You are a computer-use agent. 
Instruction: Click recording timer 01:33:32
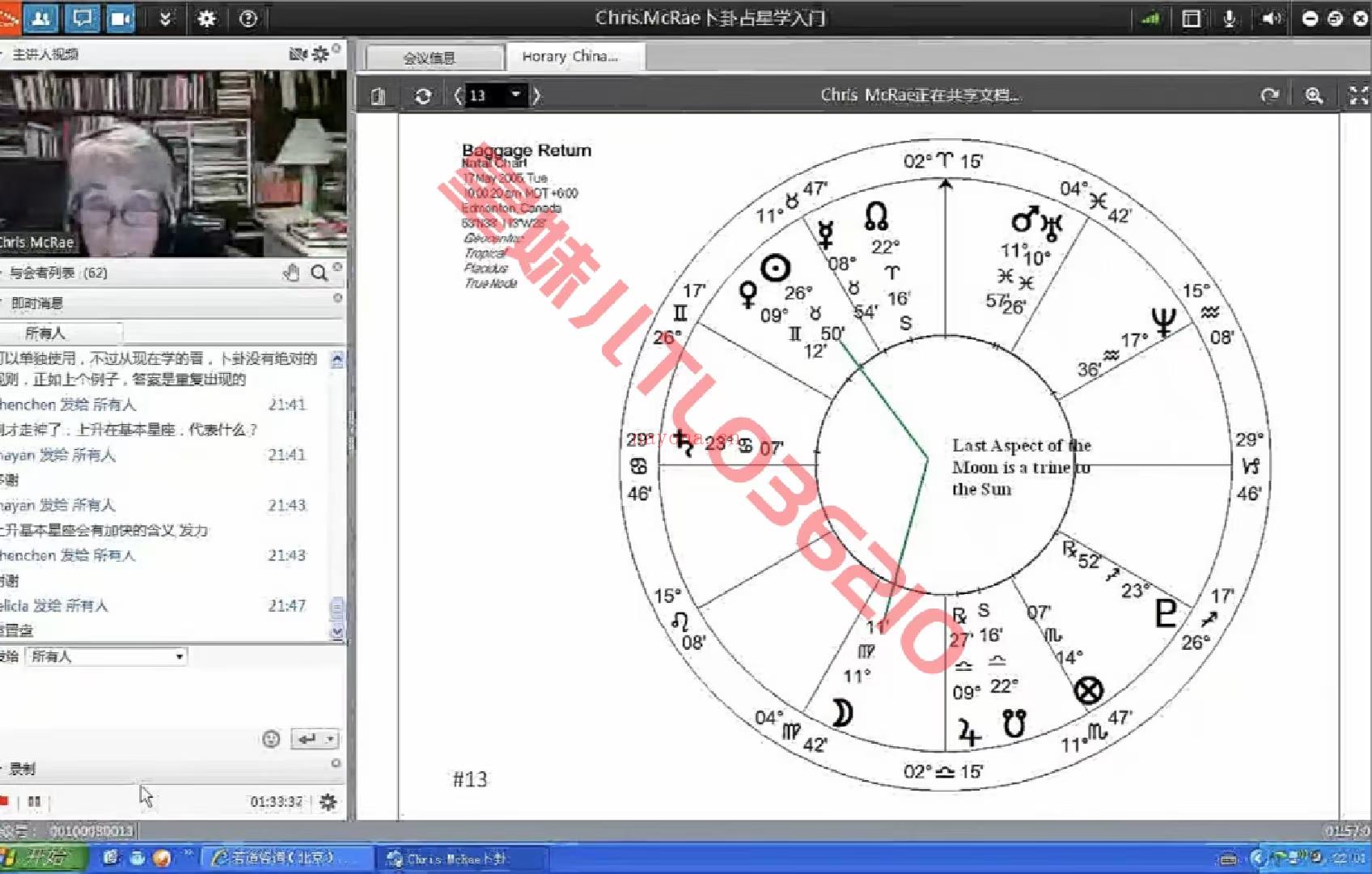tap(276, 801)
